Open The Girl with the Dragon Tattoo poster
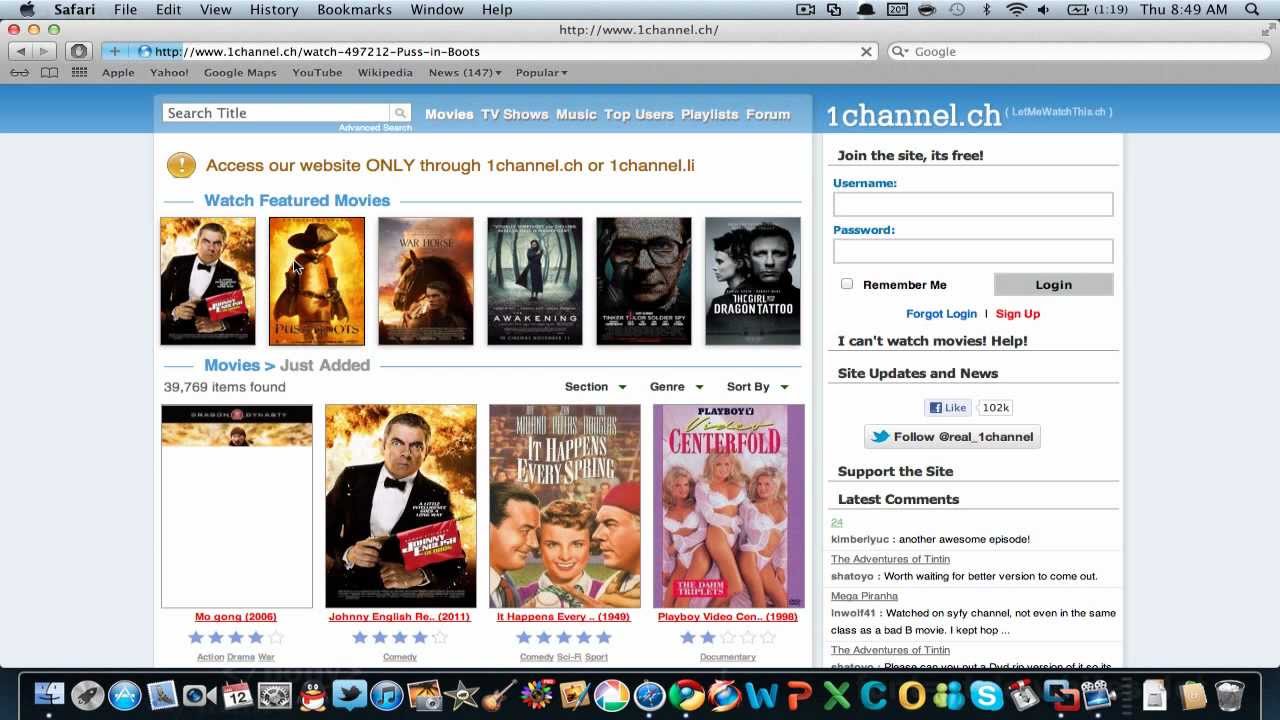1280x720 pixels. pyautogui.click(x=753, y=281)
